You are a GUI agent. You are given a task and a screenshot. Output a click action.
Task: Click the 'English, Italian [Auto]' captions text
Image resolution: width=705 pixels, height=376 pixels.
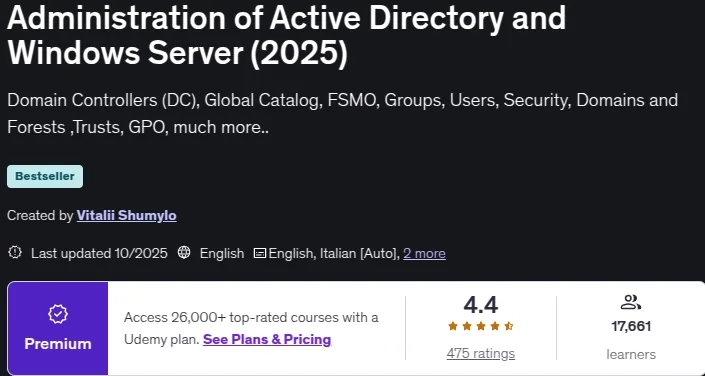pyautogui.click(x=334, y=254)
